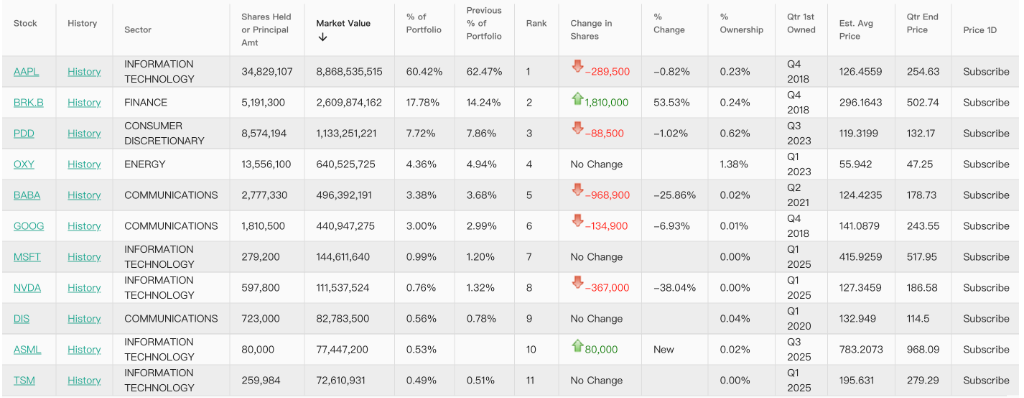Viewport: 1024px width, 398px height.
Task: Sort by the Stock column header
Action: pyautogui.click(x=25, y=24)
